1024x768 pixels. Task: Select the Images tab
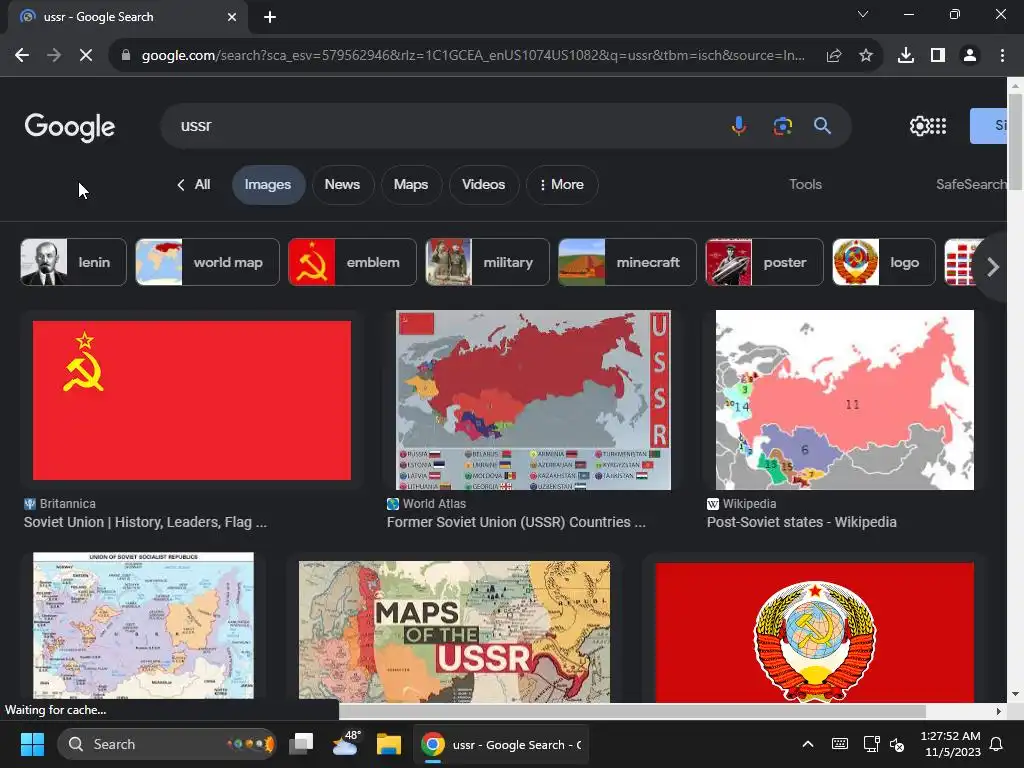(268, 185)
